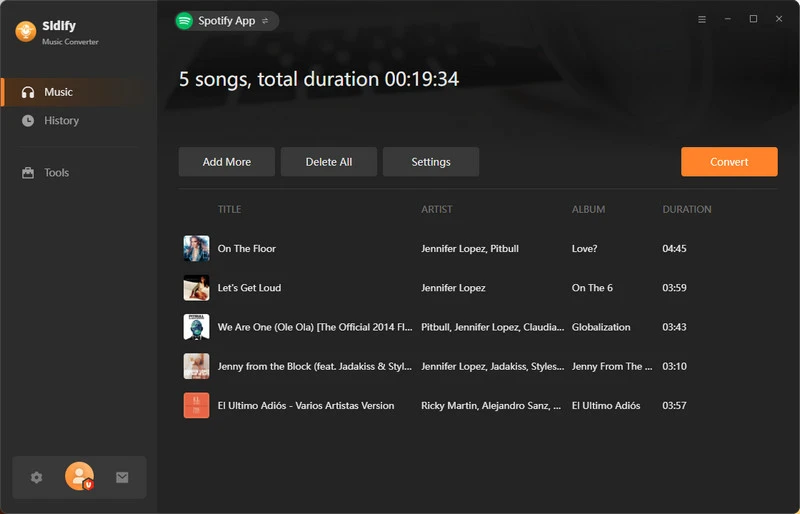
Task: Click artist Jennifer Lopez, Jadakiss, Styles...
Action: click(x=492, y=366)
